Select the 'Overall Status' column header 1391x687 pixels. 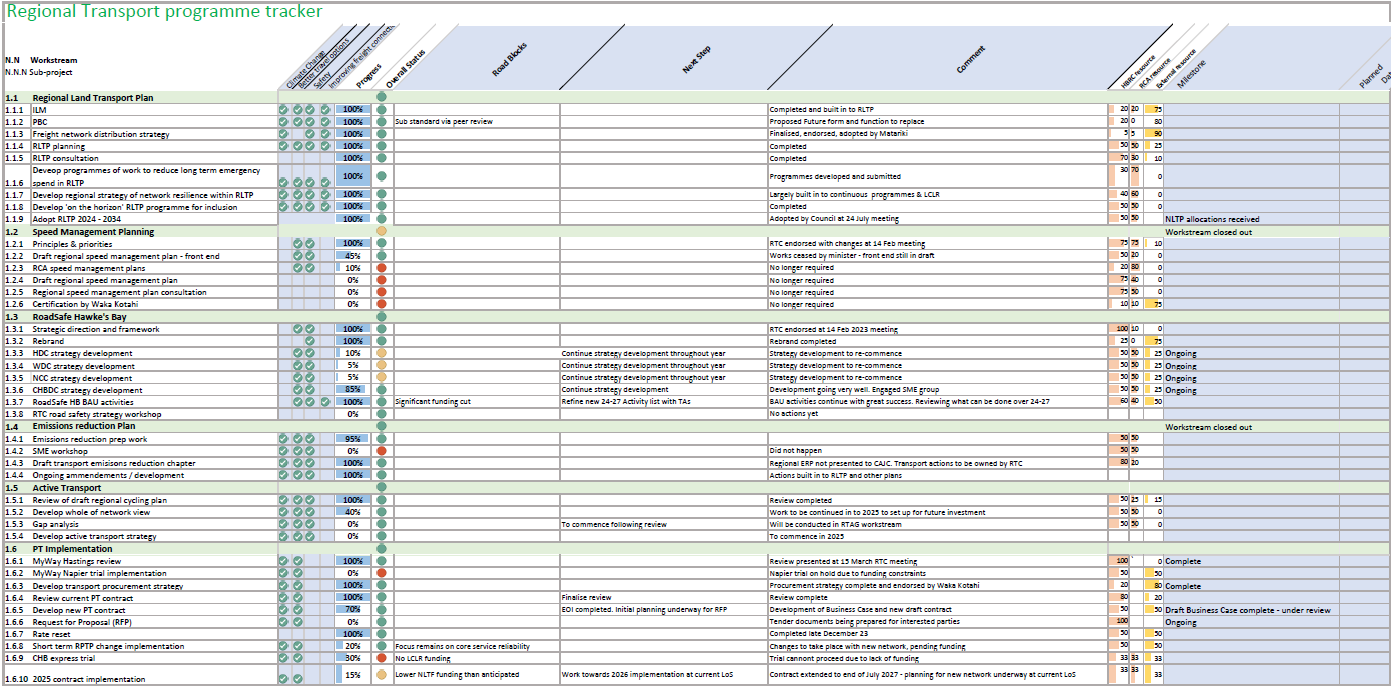point(406,70)
